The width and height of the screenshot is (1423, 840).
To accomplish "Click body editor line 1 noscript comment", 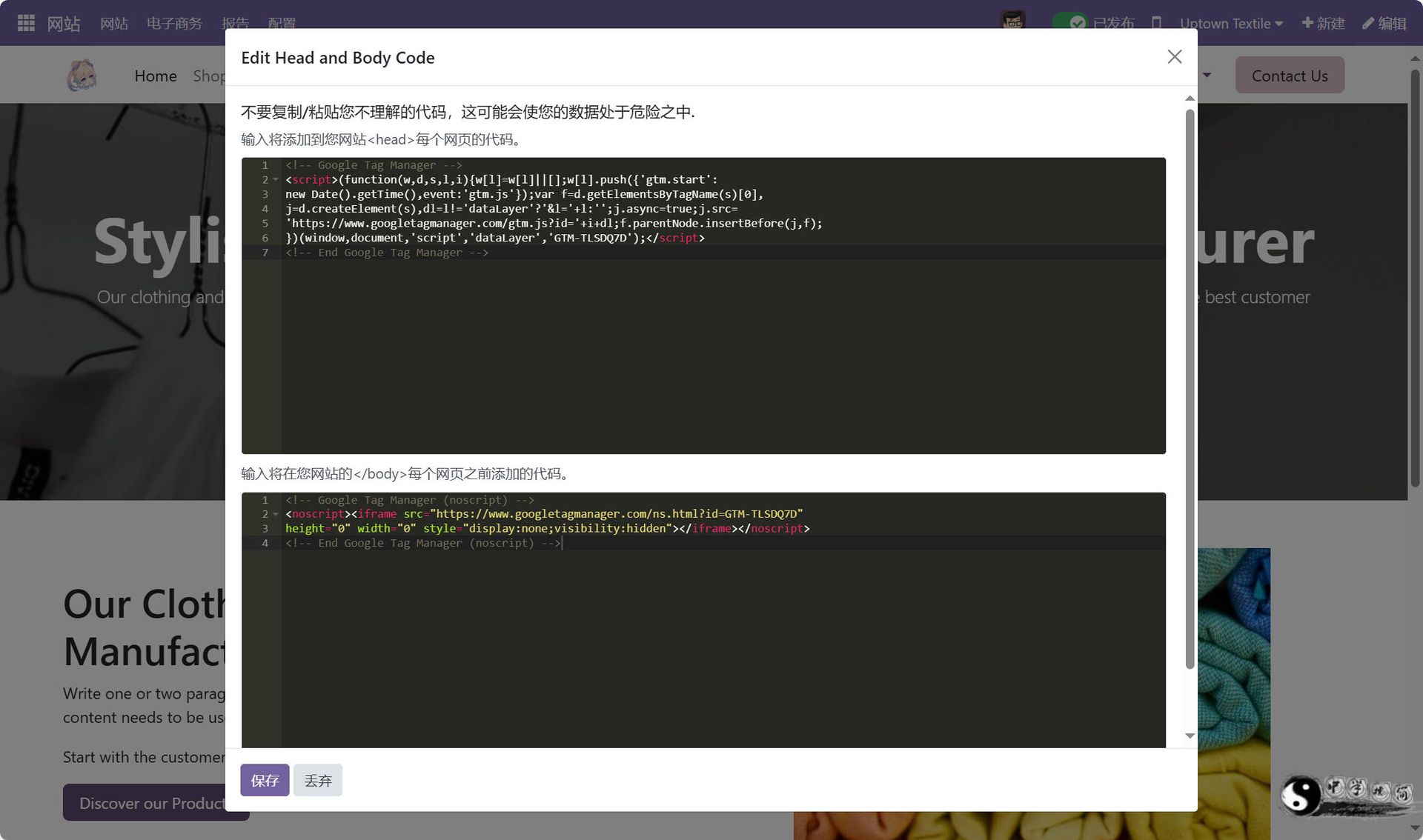I will point(410,500).
